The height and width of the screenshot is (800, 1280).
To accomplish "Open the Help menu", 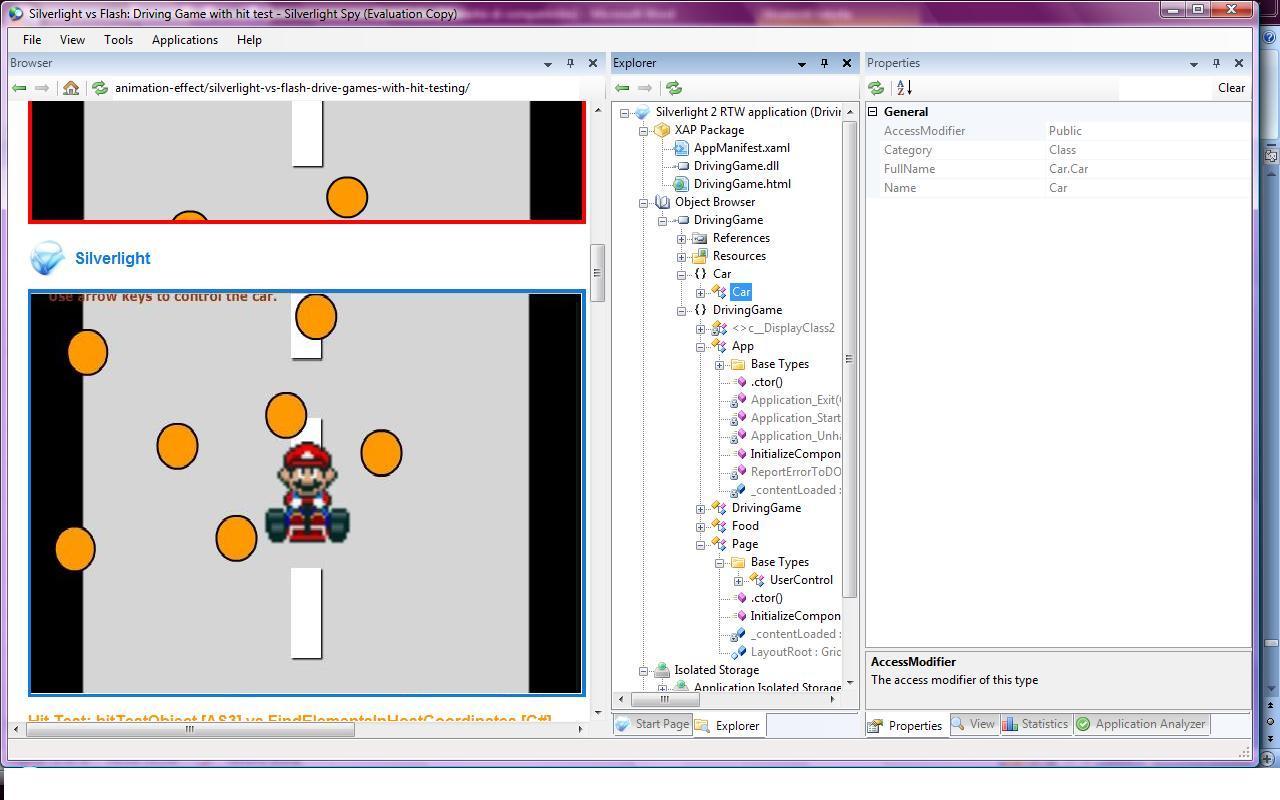I will 249,40.
